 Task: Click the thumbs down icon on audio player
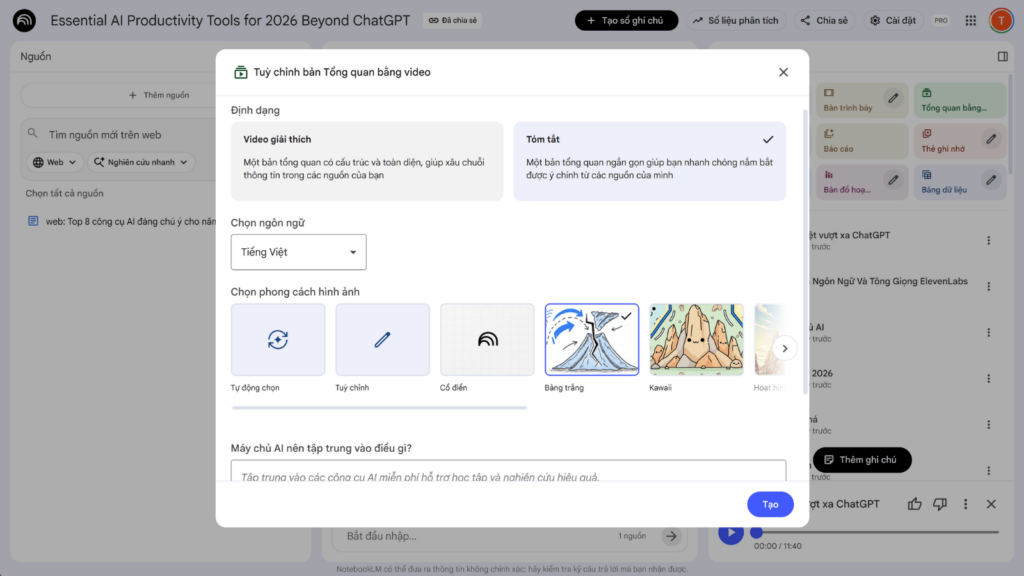click(940, 504)
